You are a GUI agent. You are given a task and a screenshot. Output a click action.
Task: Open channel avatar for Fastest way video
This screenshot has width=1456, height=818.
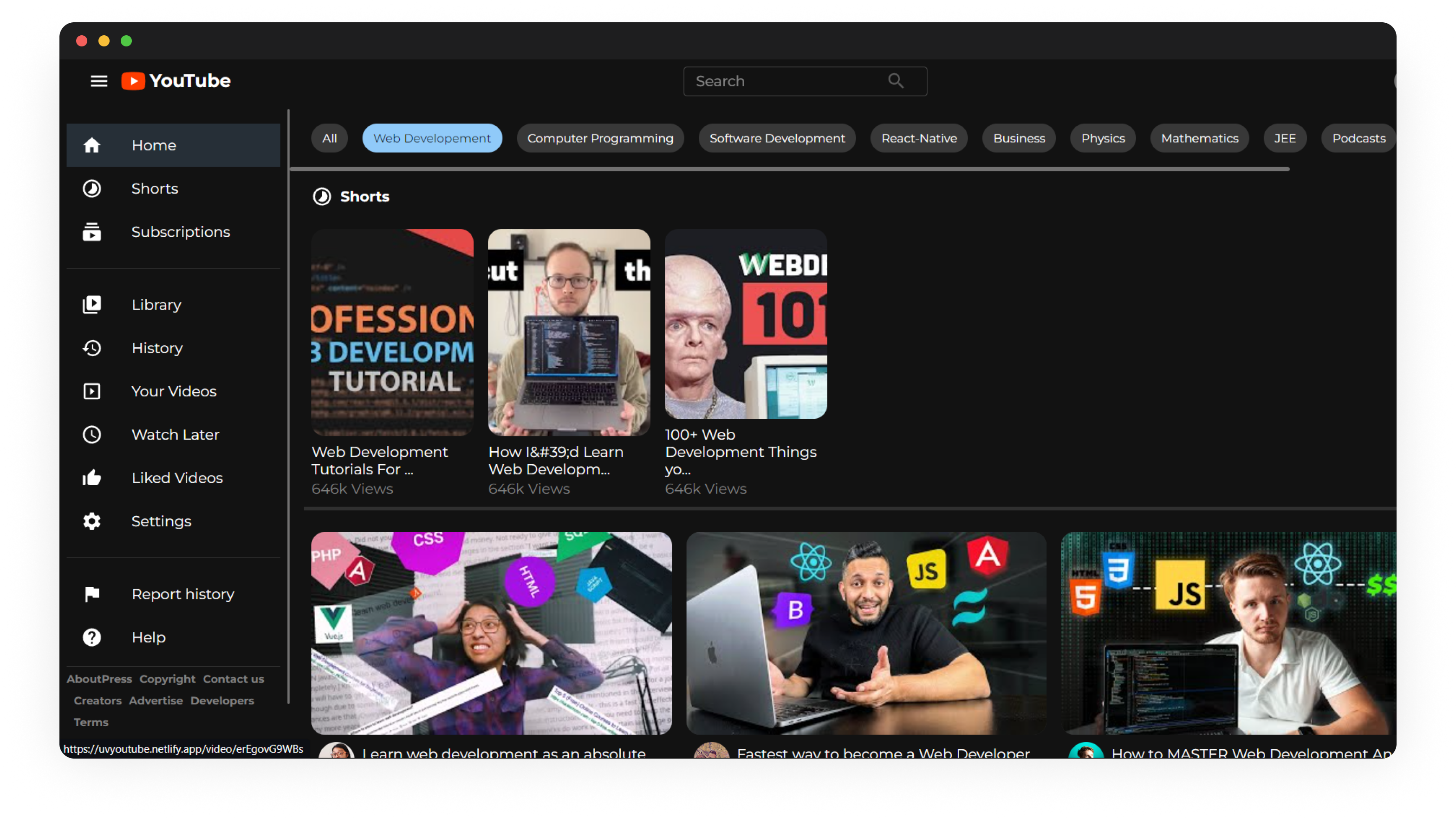(712, 750)
